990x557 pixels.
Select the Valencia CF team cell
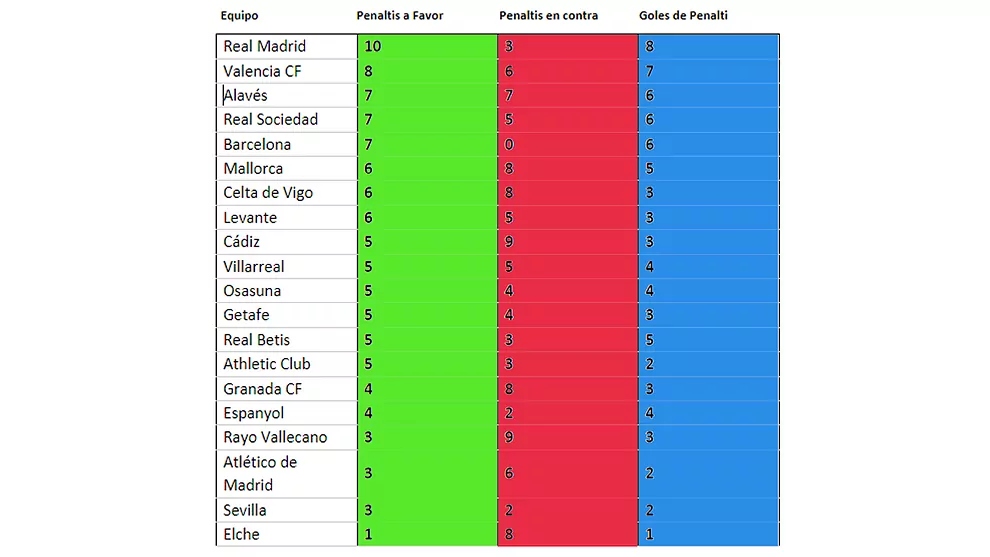click(x=286, y=71)
